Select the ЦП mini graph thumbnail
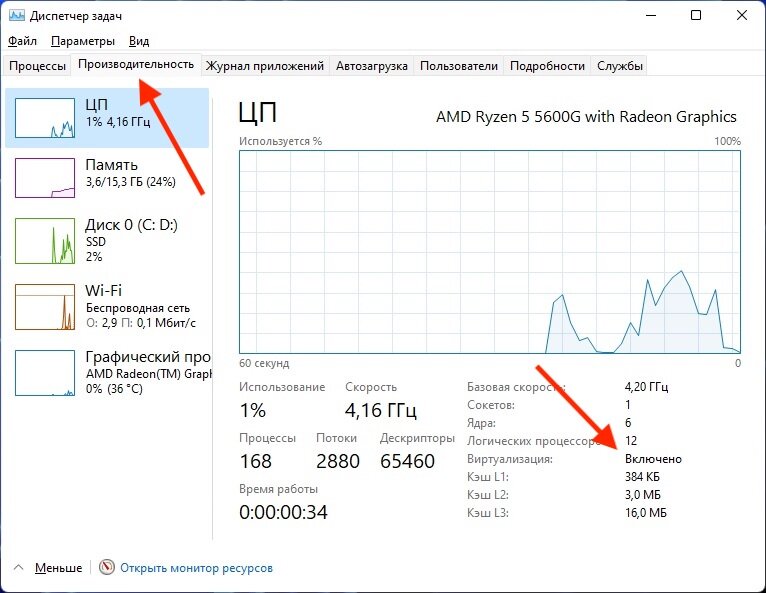The width and height of the screenshot is (766, 593). coord(45,118)
